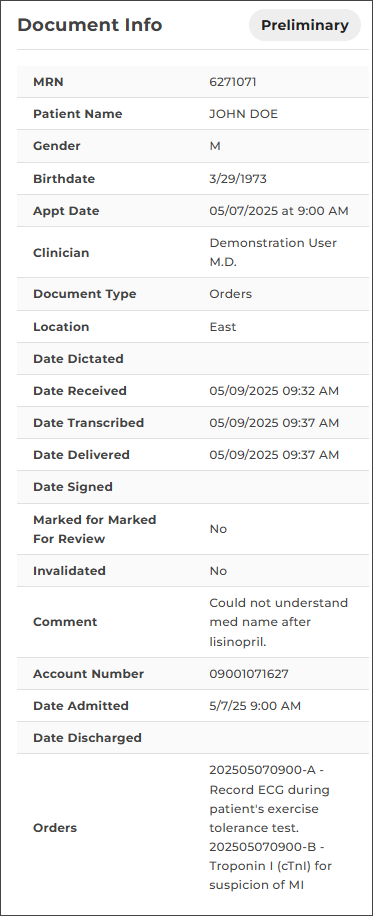
Task: Click the Date Delivered timestamp
Action: click(x=274, y=454)
